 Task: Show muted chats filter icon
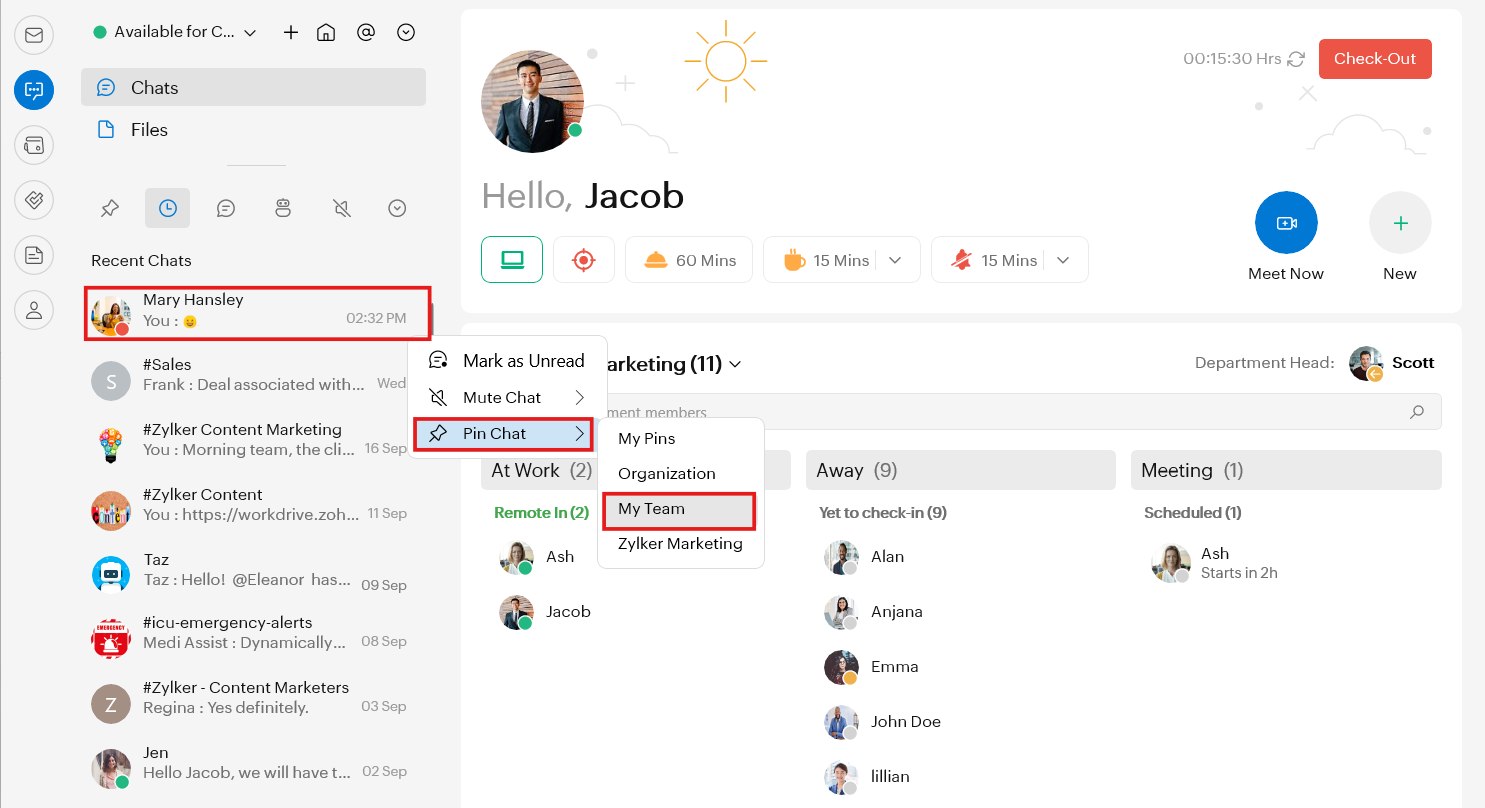pos(341,208)
